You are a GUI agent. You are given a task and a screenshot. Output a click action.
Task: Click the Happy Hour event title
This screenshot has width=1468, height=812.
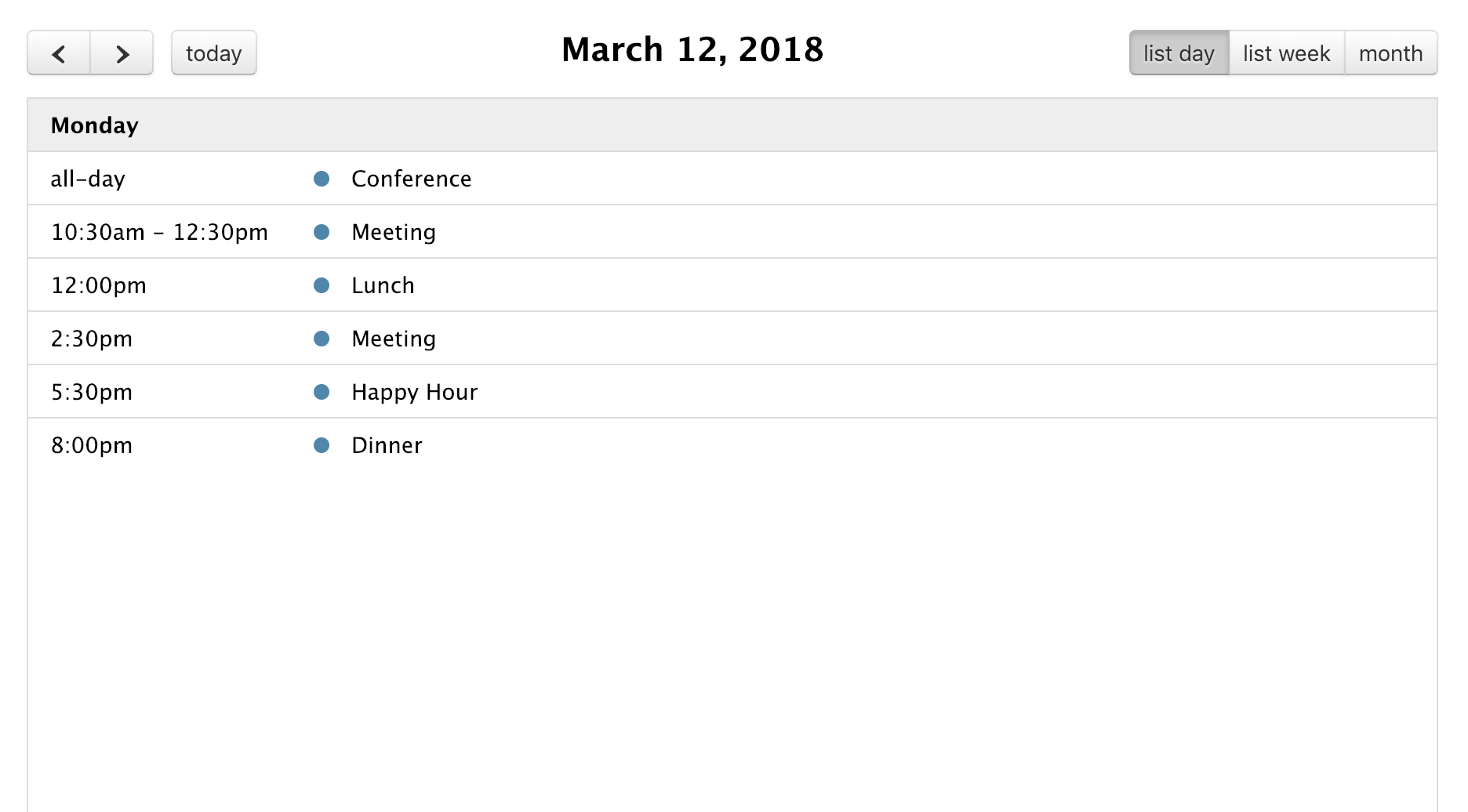click(414, 392)
